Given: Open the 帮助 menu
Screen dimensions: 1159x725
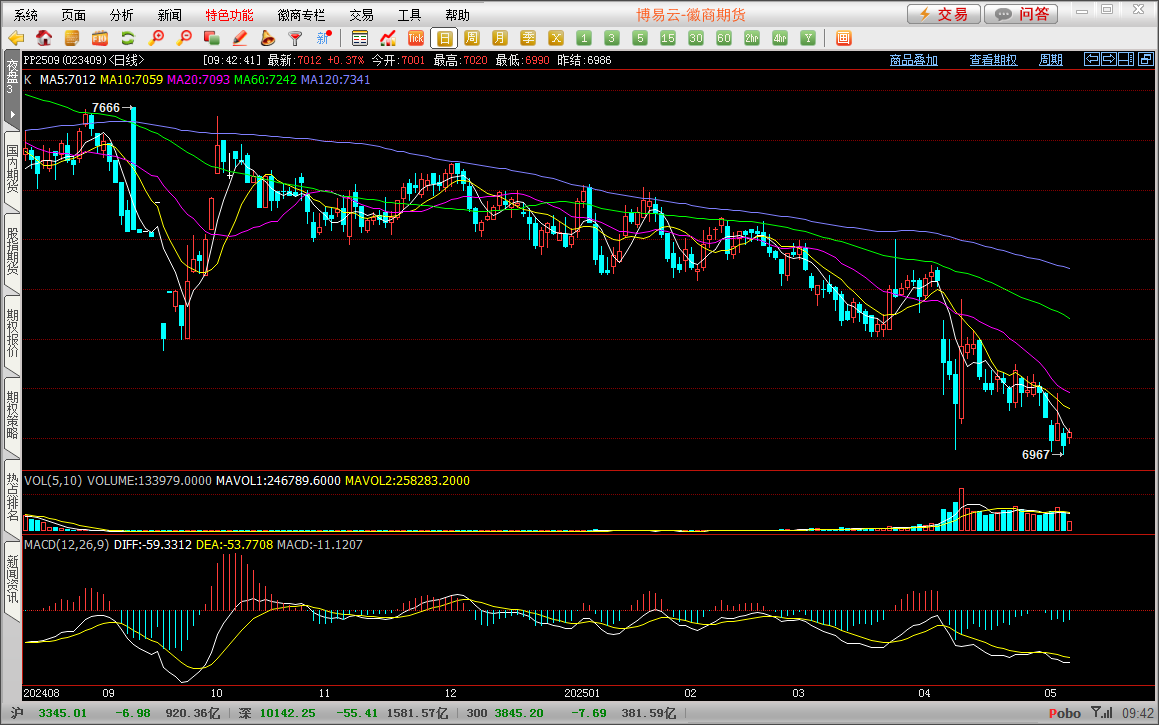Looking at the screenshot, I should coord(458,15).
